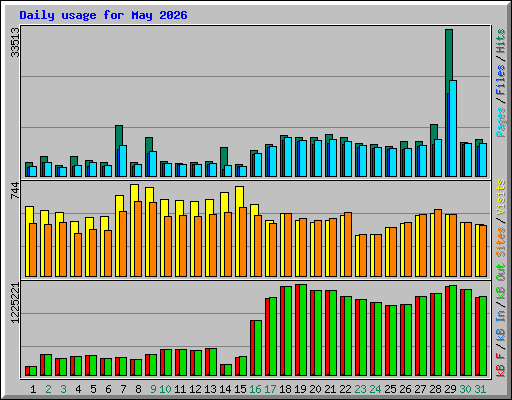Click the 744 visits axis value
Screen dimensions: 512x400
coord(15,191)
